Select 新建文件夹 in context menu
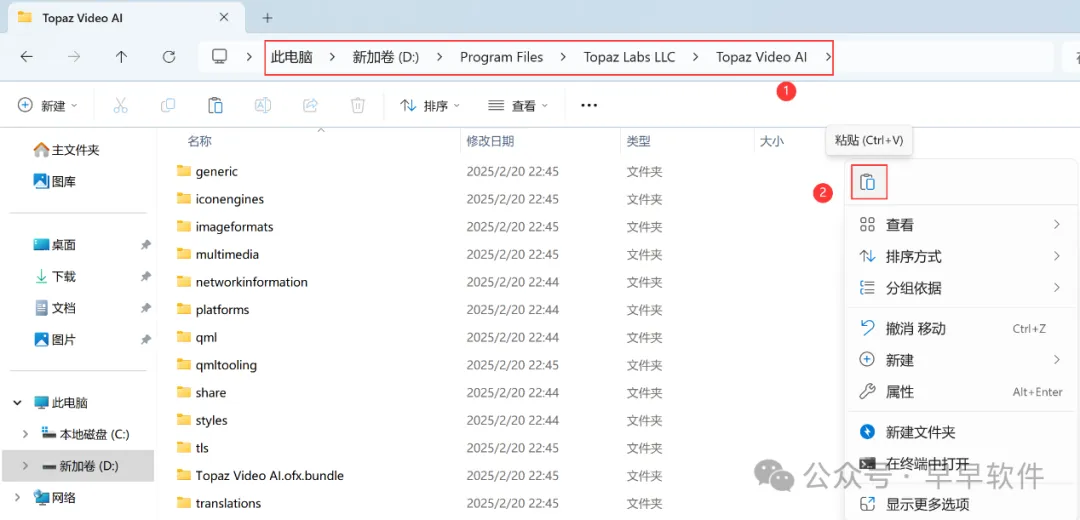This screenshot has height=520, width=1080. [x=961, y=433]
